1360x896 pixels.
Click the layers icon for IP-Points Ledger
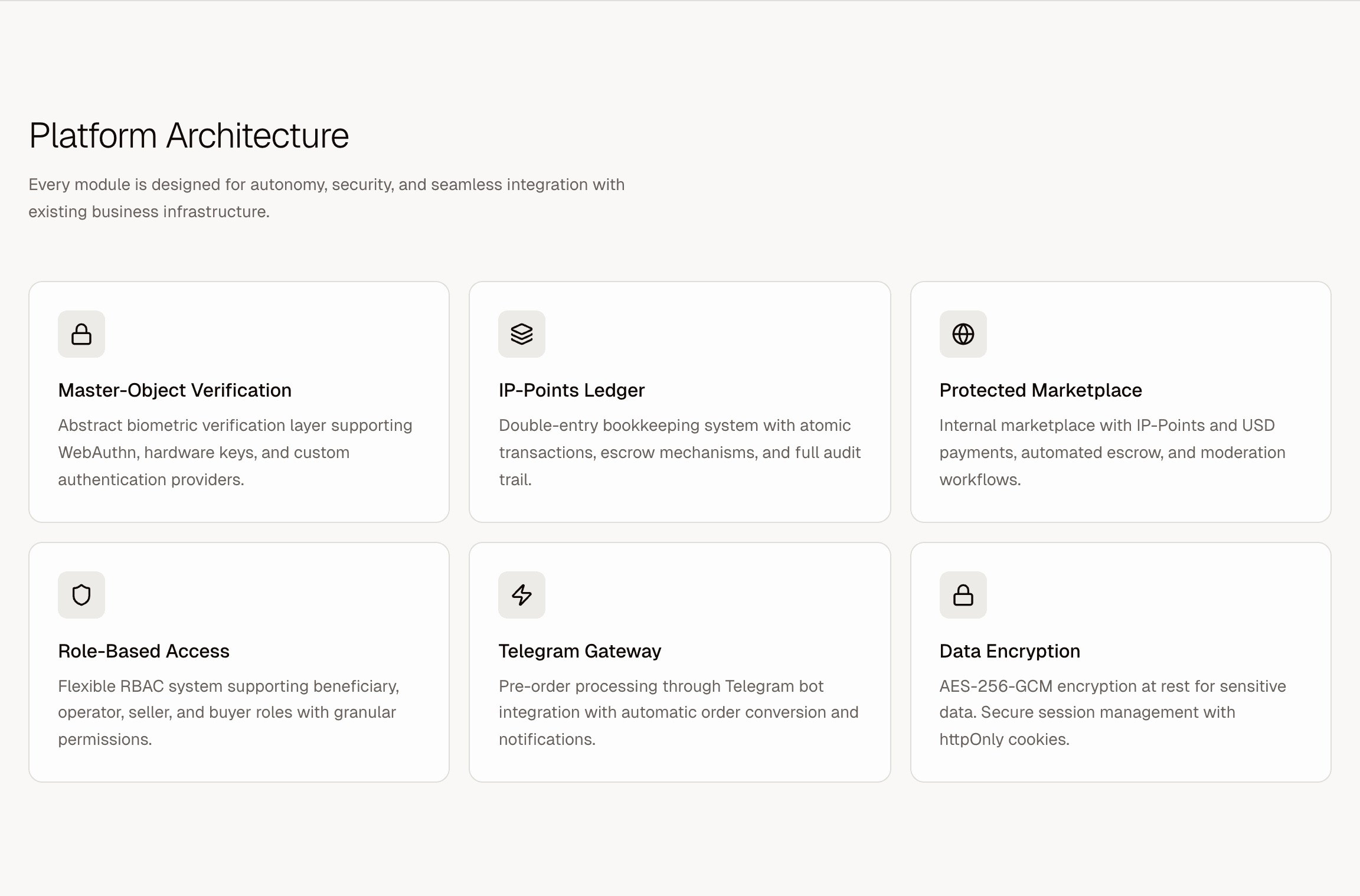tap(522, 334)
